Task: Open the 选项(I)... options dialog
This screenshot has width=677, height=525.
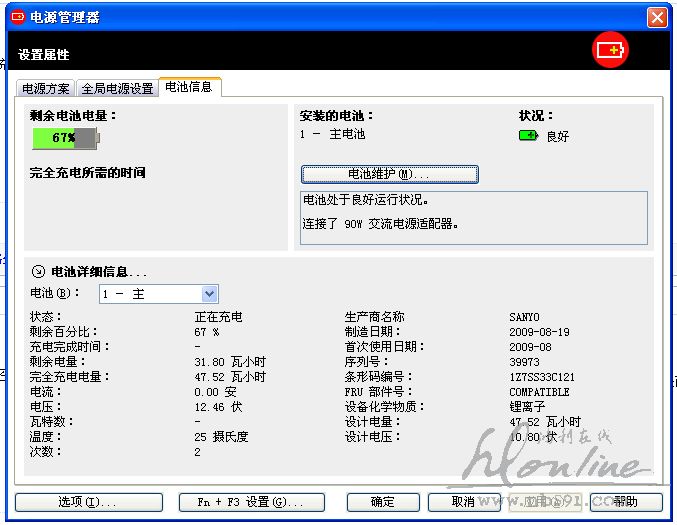Action: [86, 501]
